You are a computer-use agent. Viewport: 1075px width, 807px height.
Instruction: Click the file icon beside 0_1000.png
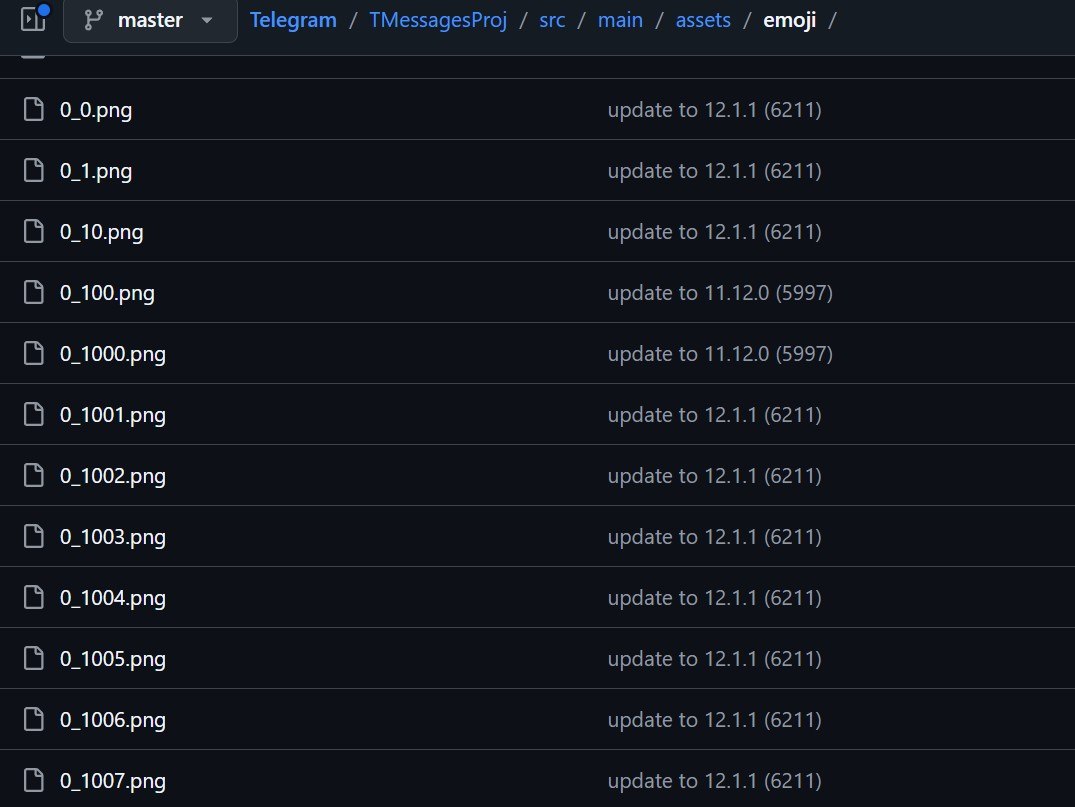(34, 354)
